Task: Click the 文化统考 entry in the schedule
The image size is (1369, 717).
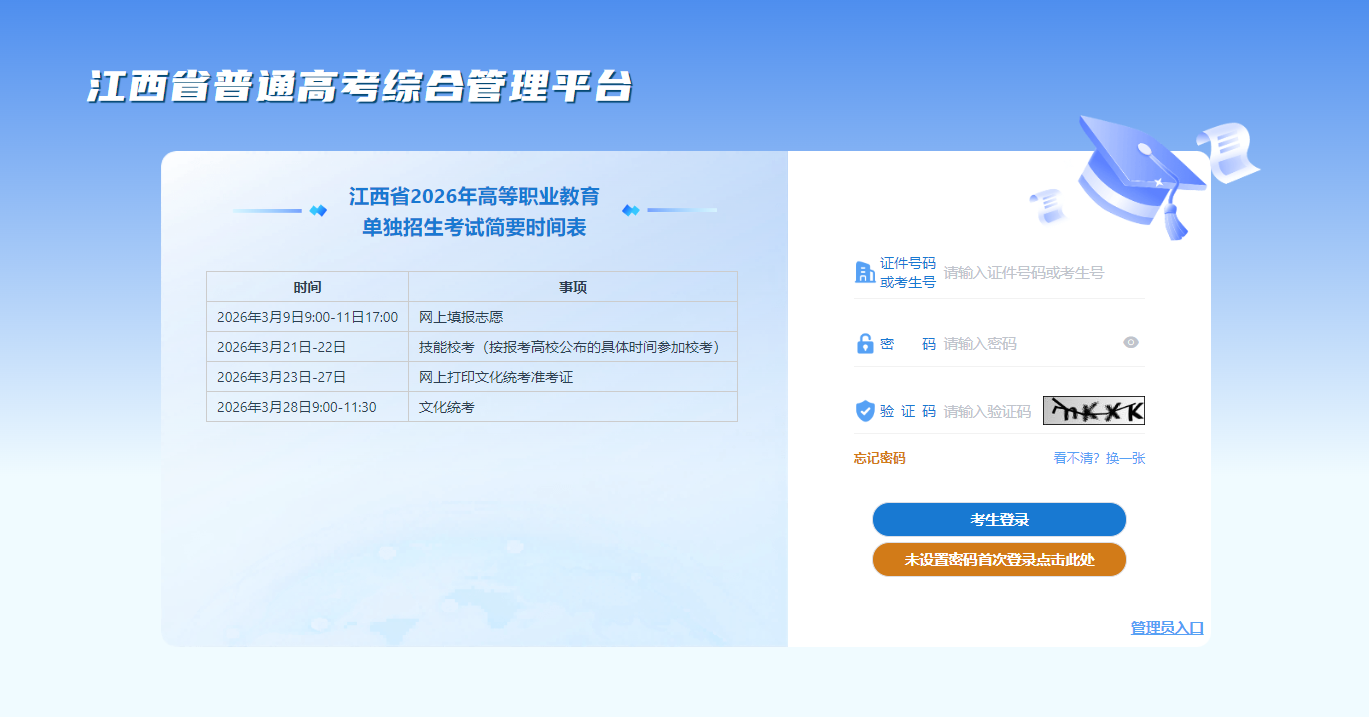Action: [x=447, y=407]
